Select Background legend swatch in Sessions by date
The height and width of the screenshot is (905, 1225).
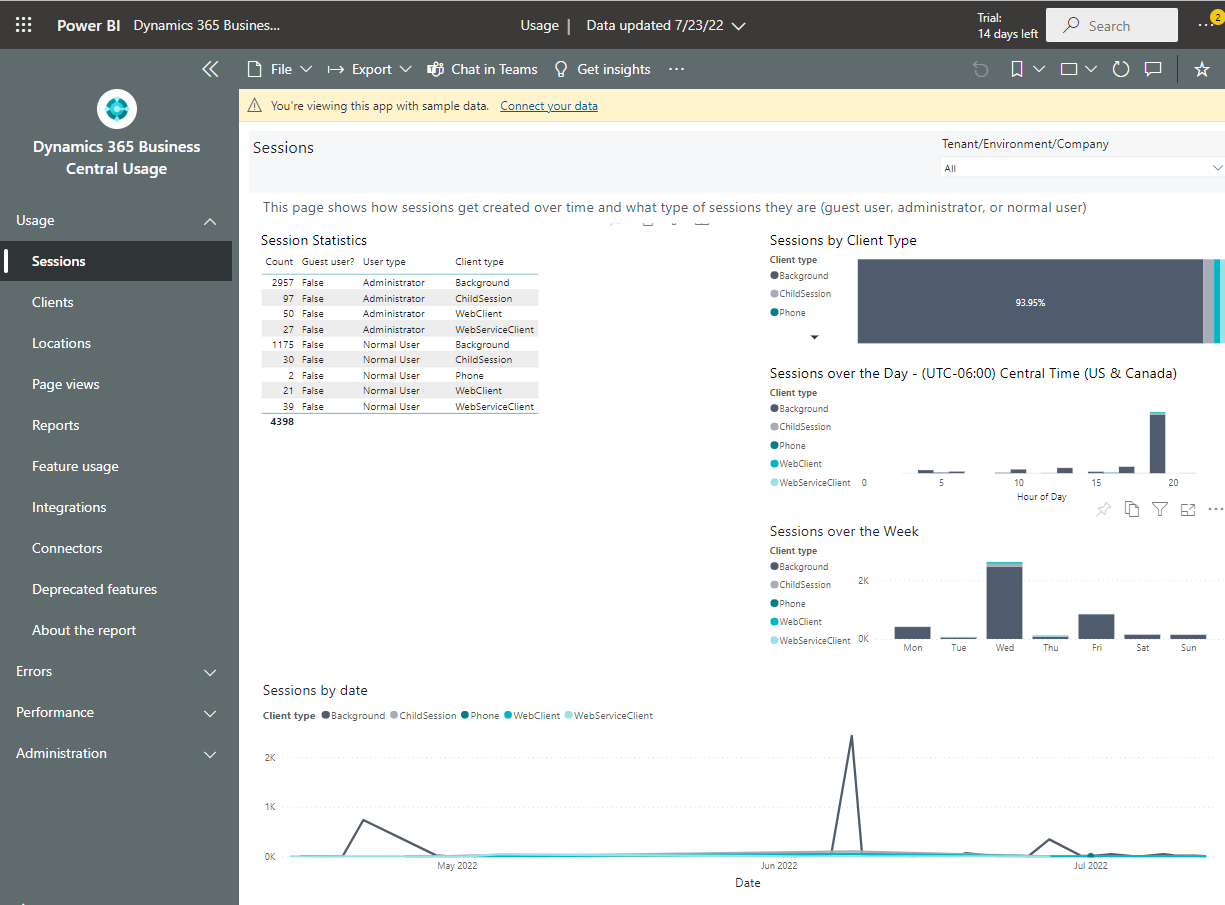click(326, 716)
